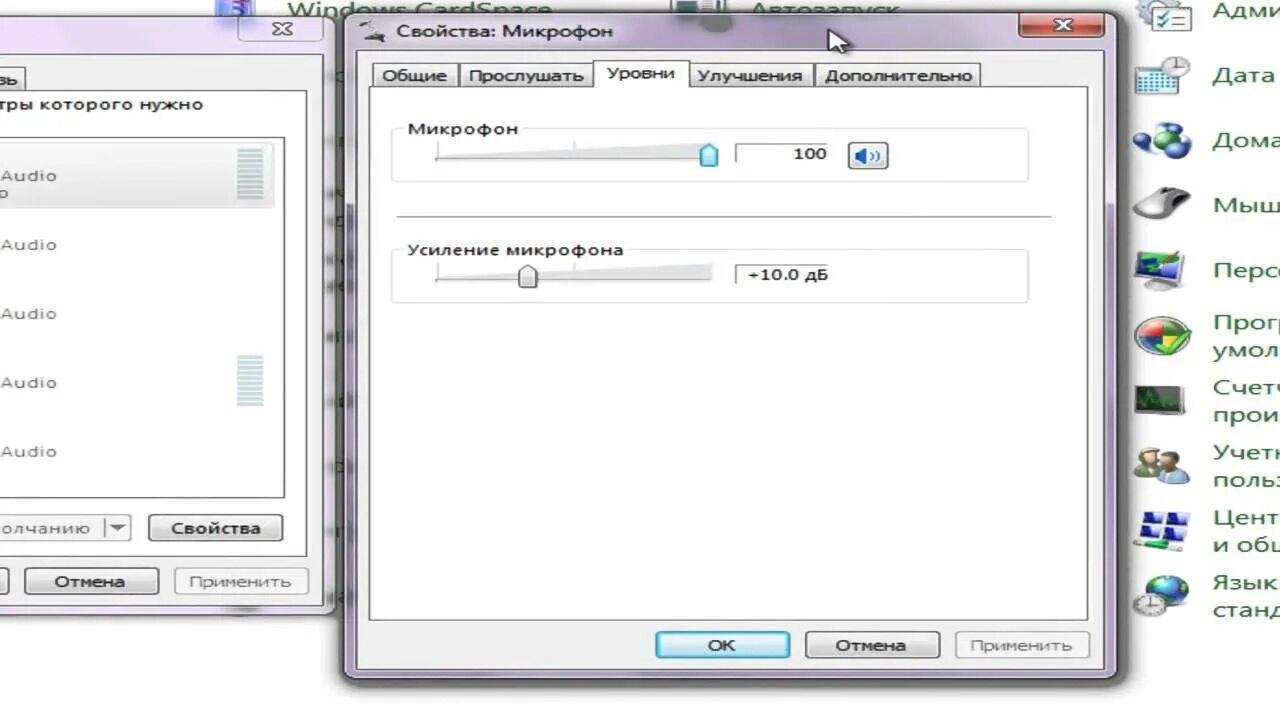Click the Усиление микрофона slider handle
1280x720 pixels.
(x=528, y=275)
